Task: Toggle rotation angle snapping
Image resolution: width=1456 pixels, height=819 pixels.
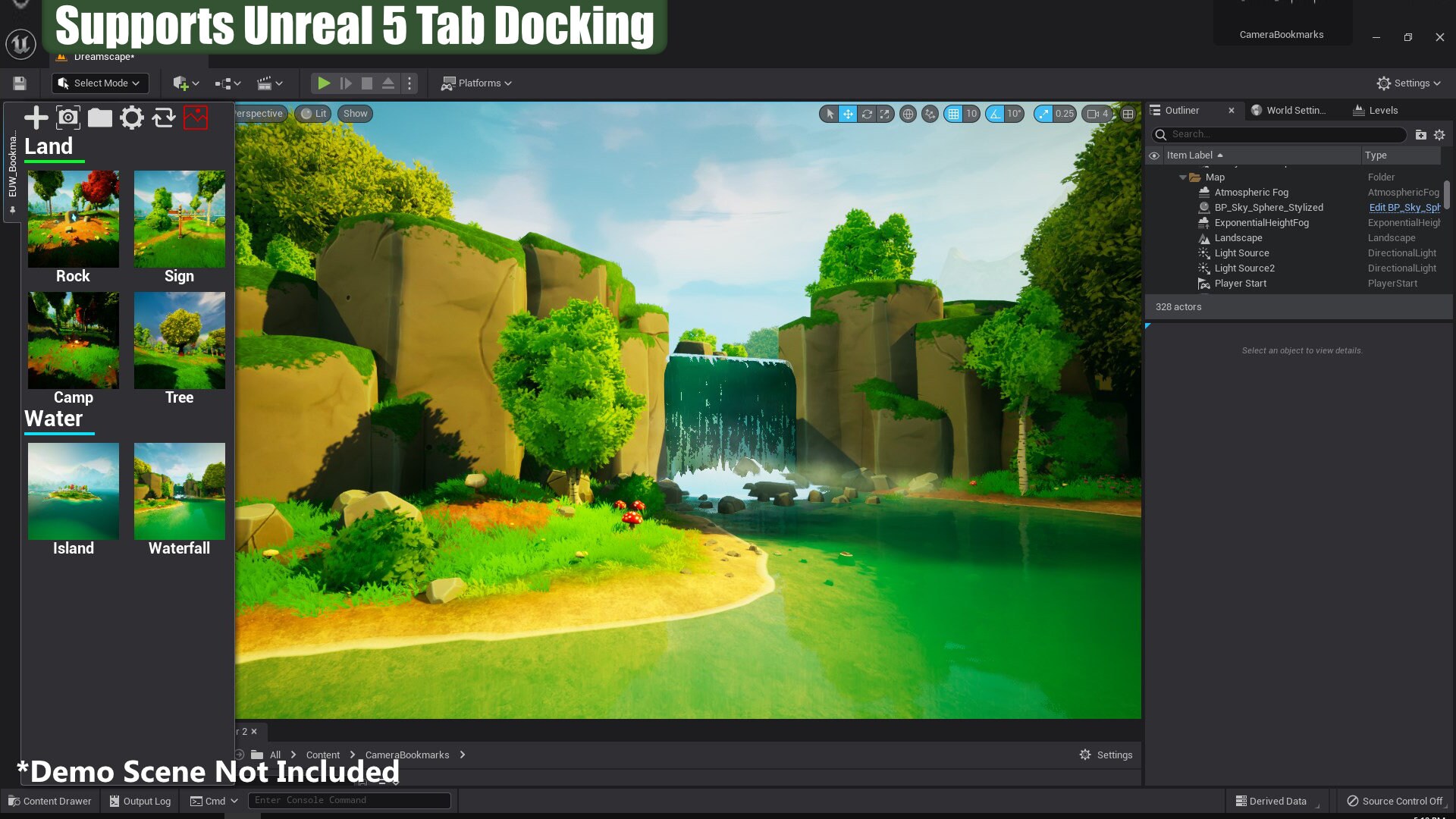Action: 995,114
